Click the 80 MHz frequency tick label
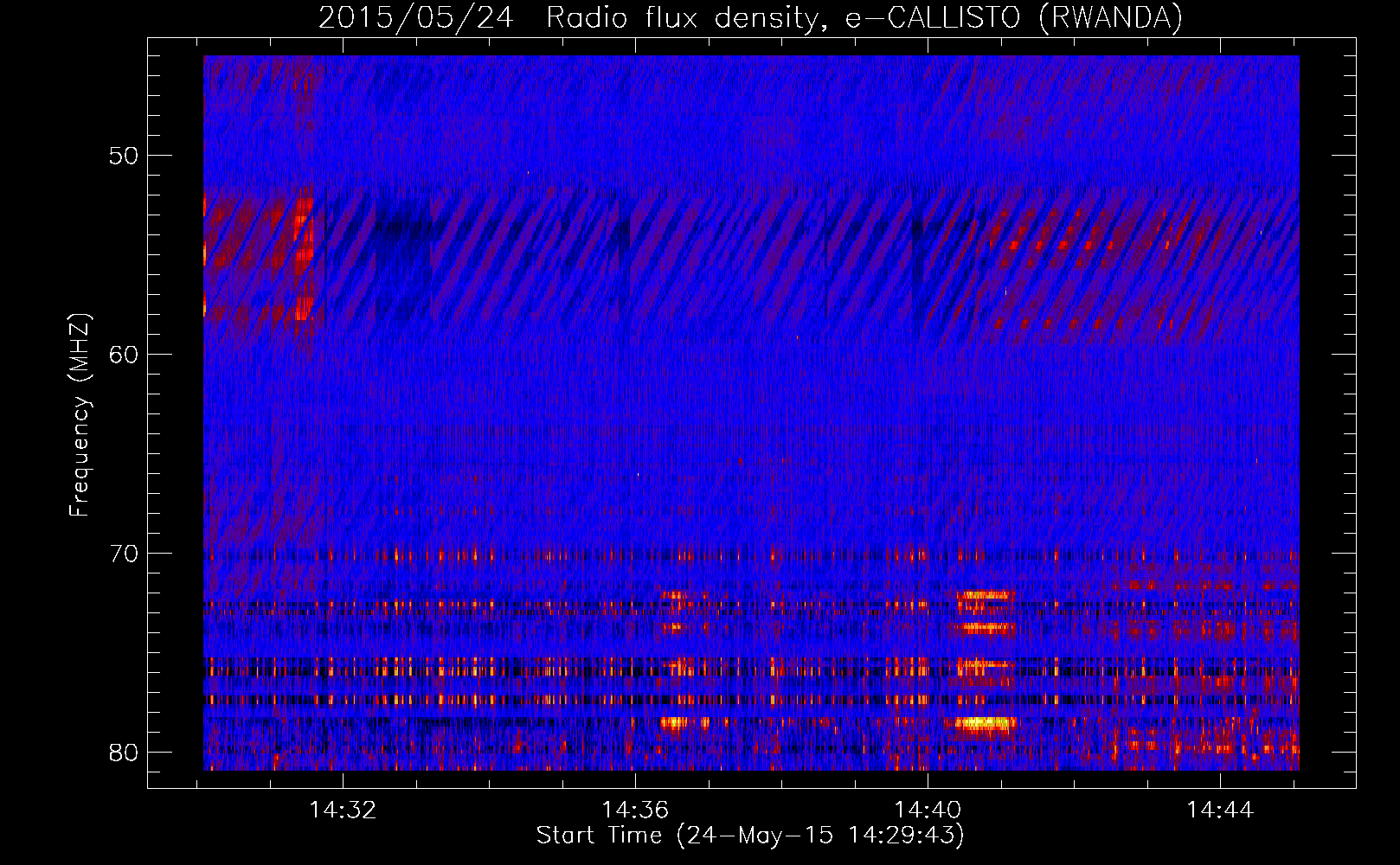This screenshot has width=1400, height=865. pyautogui.click(x=124, y=752)
